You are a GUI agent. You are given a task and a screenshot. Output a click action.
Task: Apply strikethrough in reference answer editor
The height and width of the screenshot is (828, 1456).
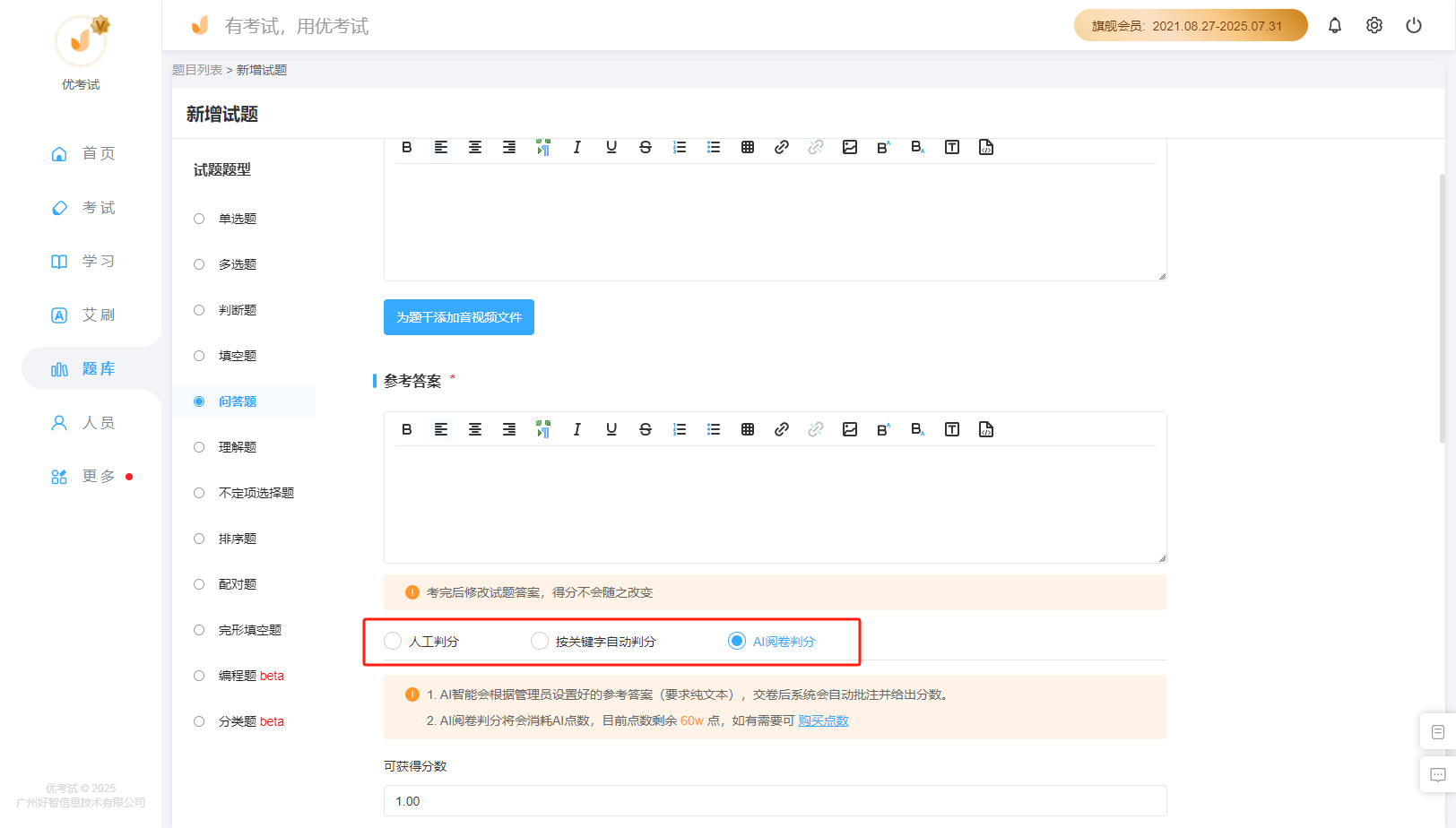coord(646,429)
